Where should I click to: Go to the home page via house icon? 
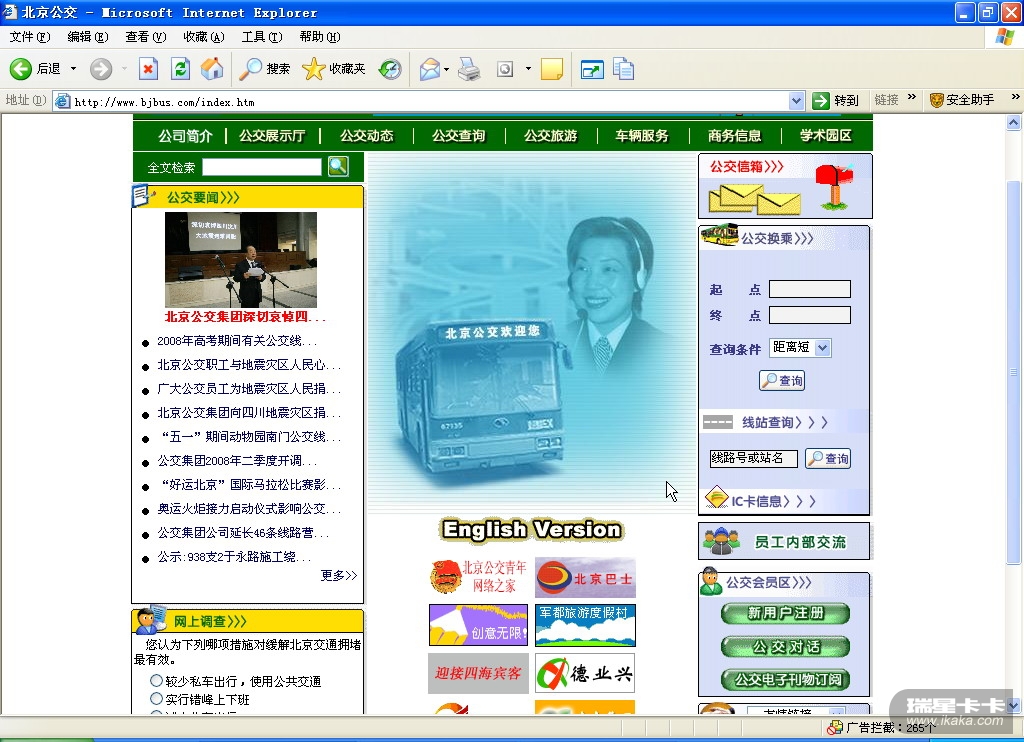[212, 69]
